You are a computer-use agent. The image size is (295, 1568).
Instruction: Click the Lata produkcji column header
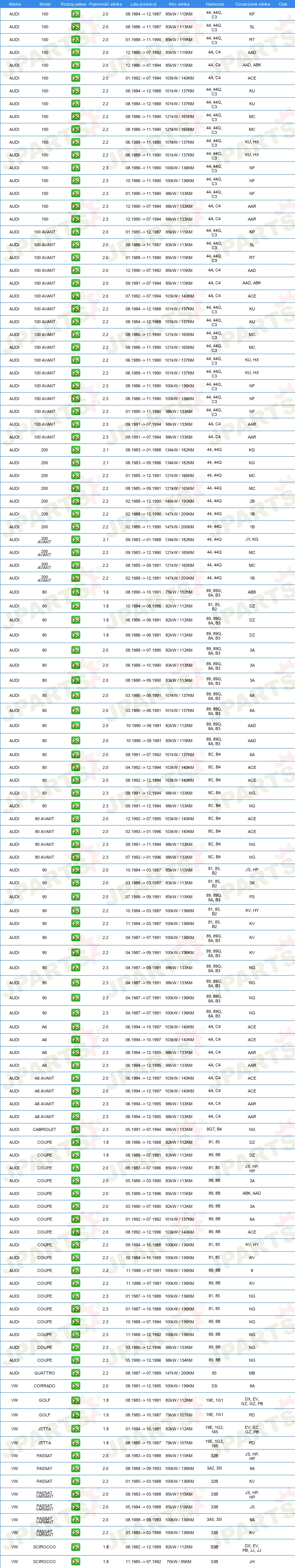(143, 4)
